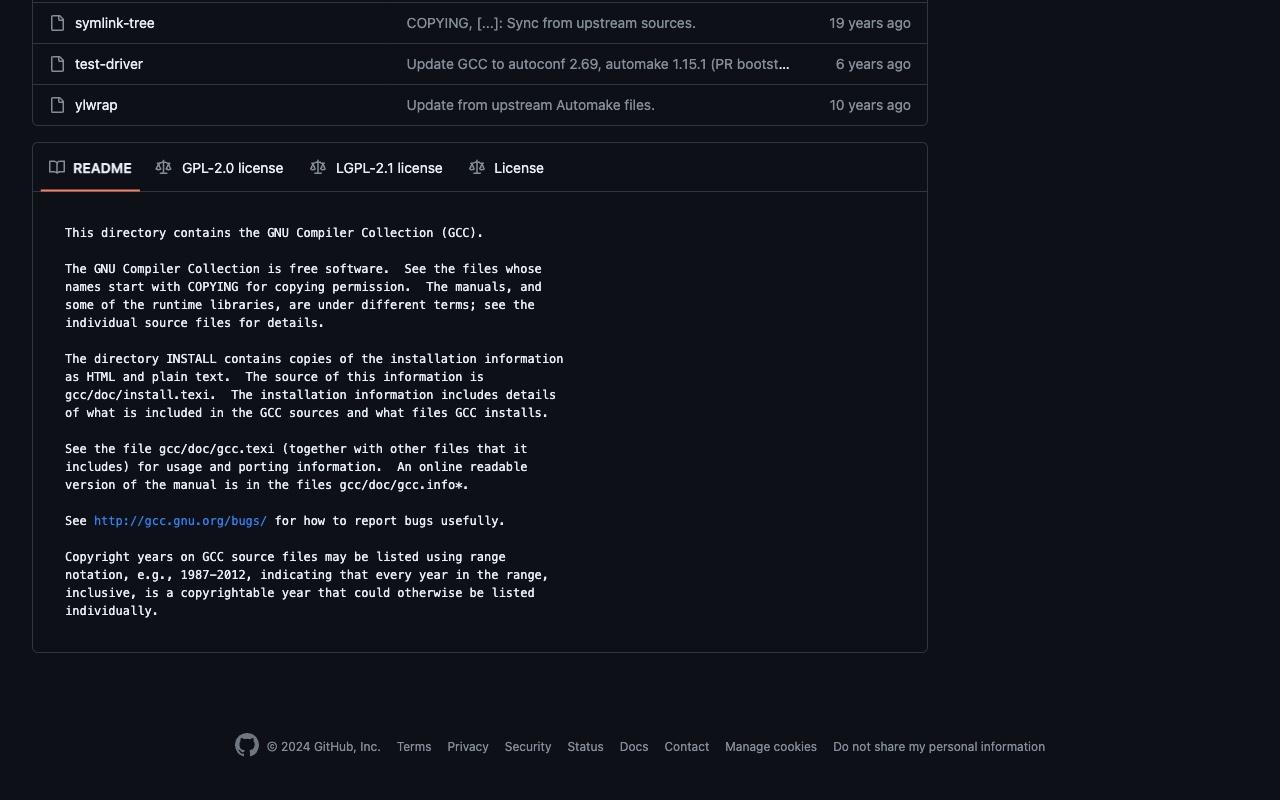Click '© 2024 GitHub, Inc.' footer text
The height and width of the screenshot is (800, 1280).
(324, 747)
